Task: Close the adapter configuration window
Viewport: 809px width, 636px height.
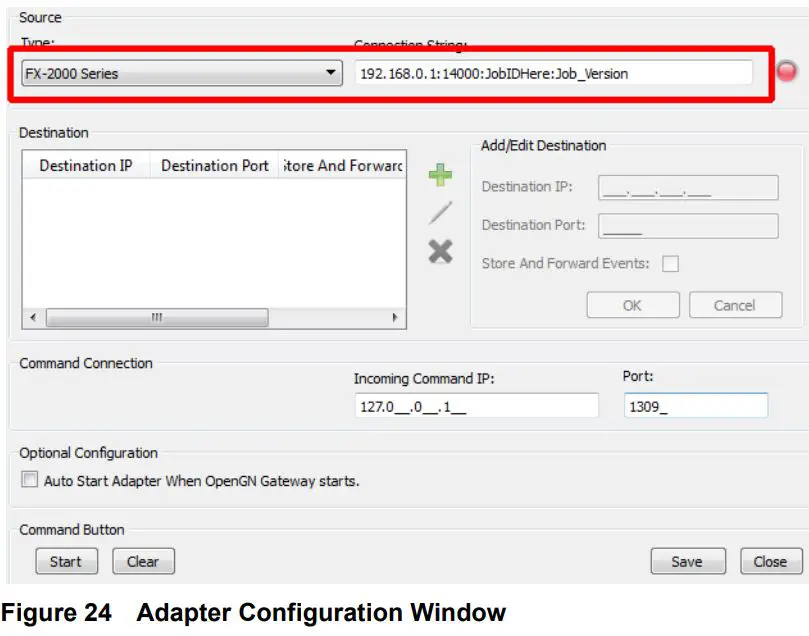Action: pyautogui.click(x=771, y=561)
